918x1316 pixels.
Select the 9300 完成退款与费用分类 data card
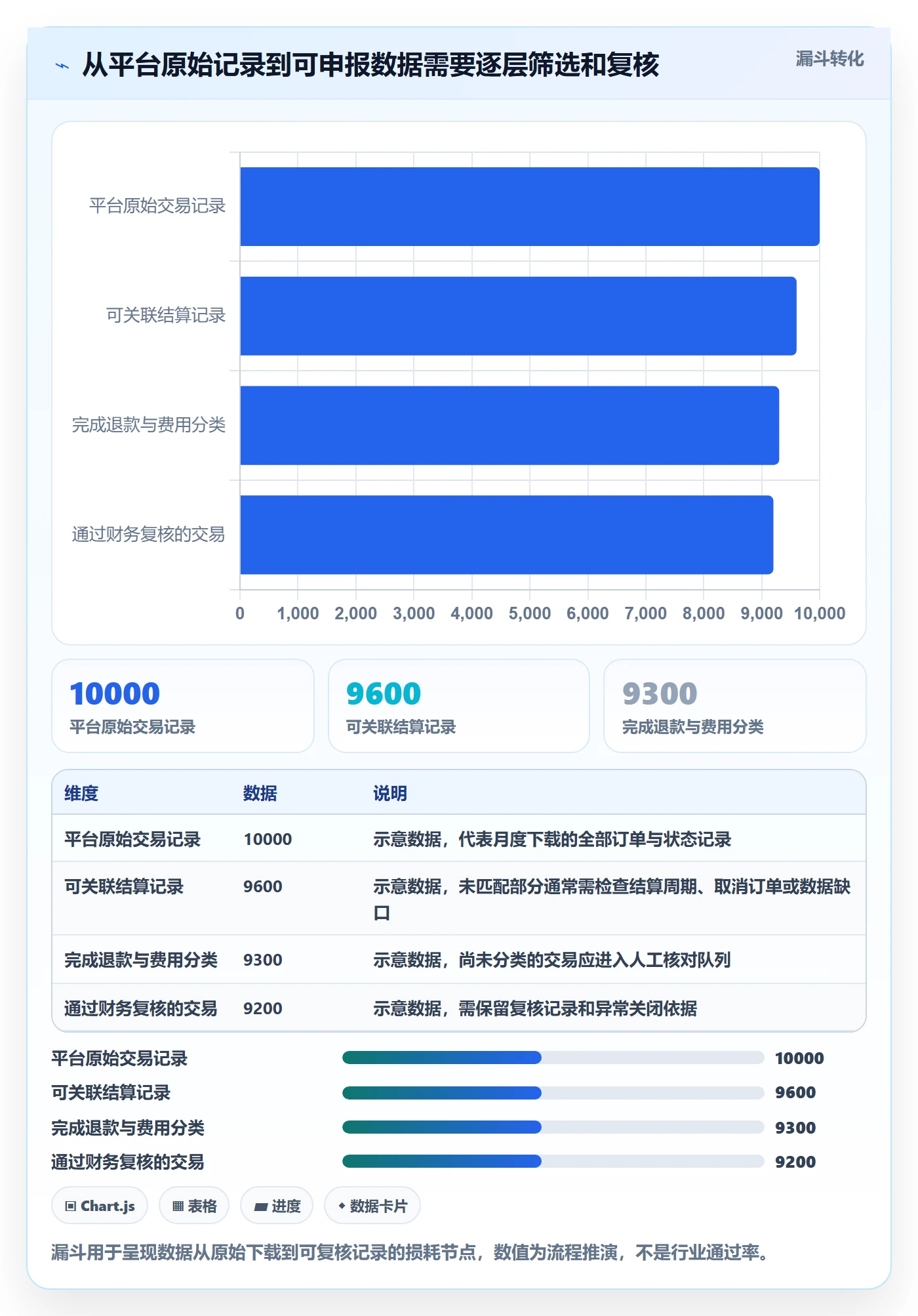pos(735,706)
